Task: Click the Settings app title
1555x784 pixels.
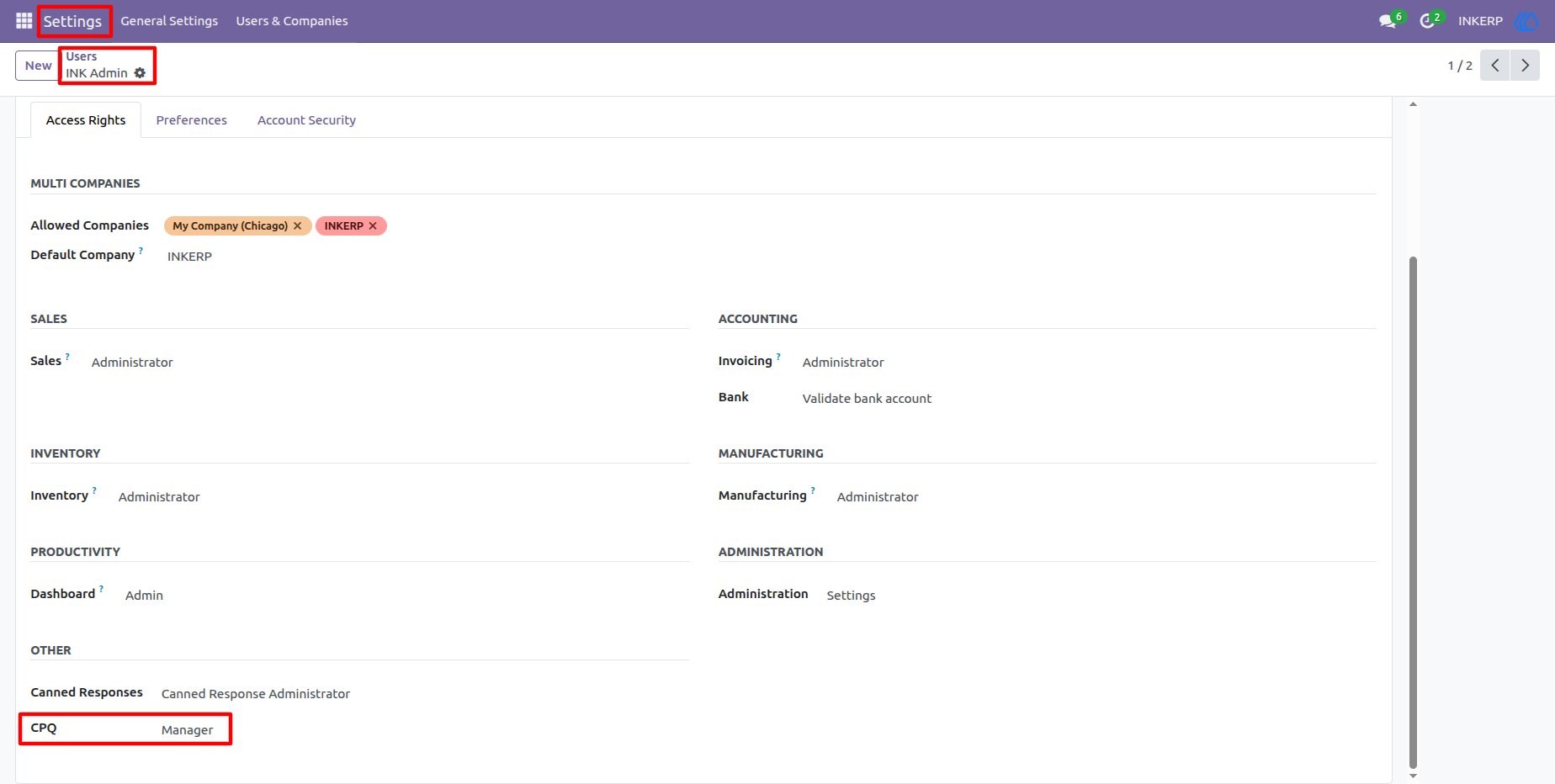Action: coord(72,21)
